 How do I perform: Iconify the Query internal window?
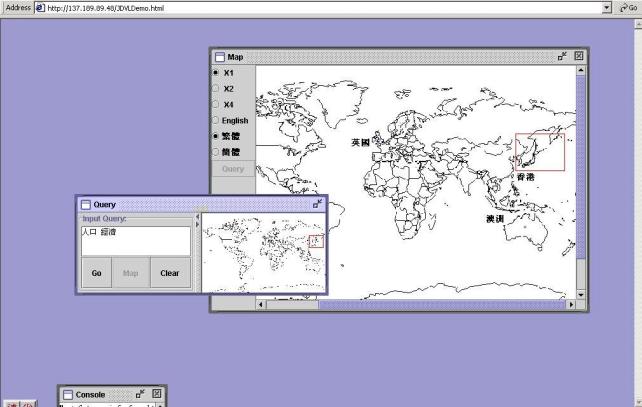(x=317, y=204)
